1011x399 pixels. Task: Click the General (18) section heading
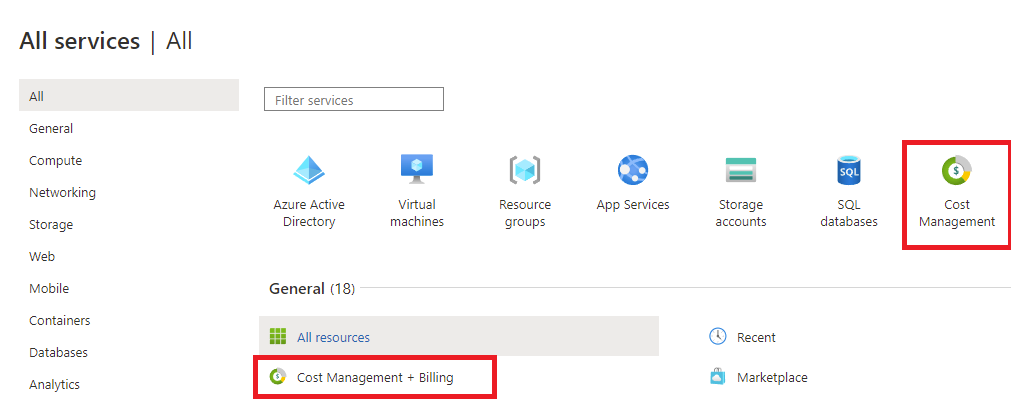pyautogui.click(x=312, y=289)
